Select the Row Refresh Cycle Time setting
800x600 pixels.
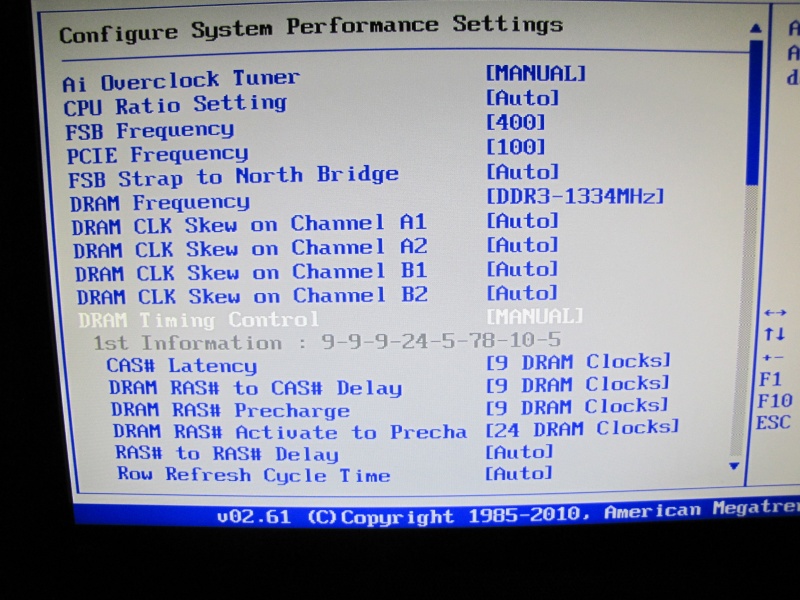254,475
